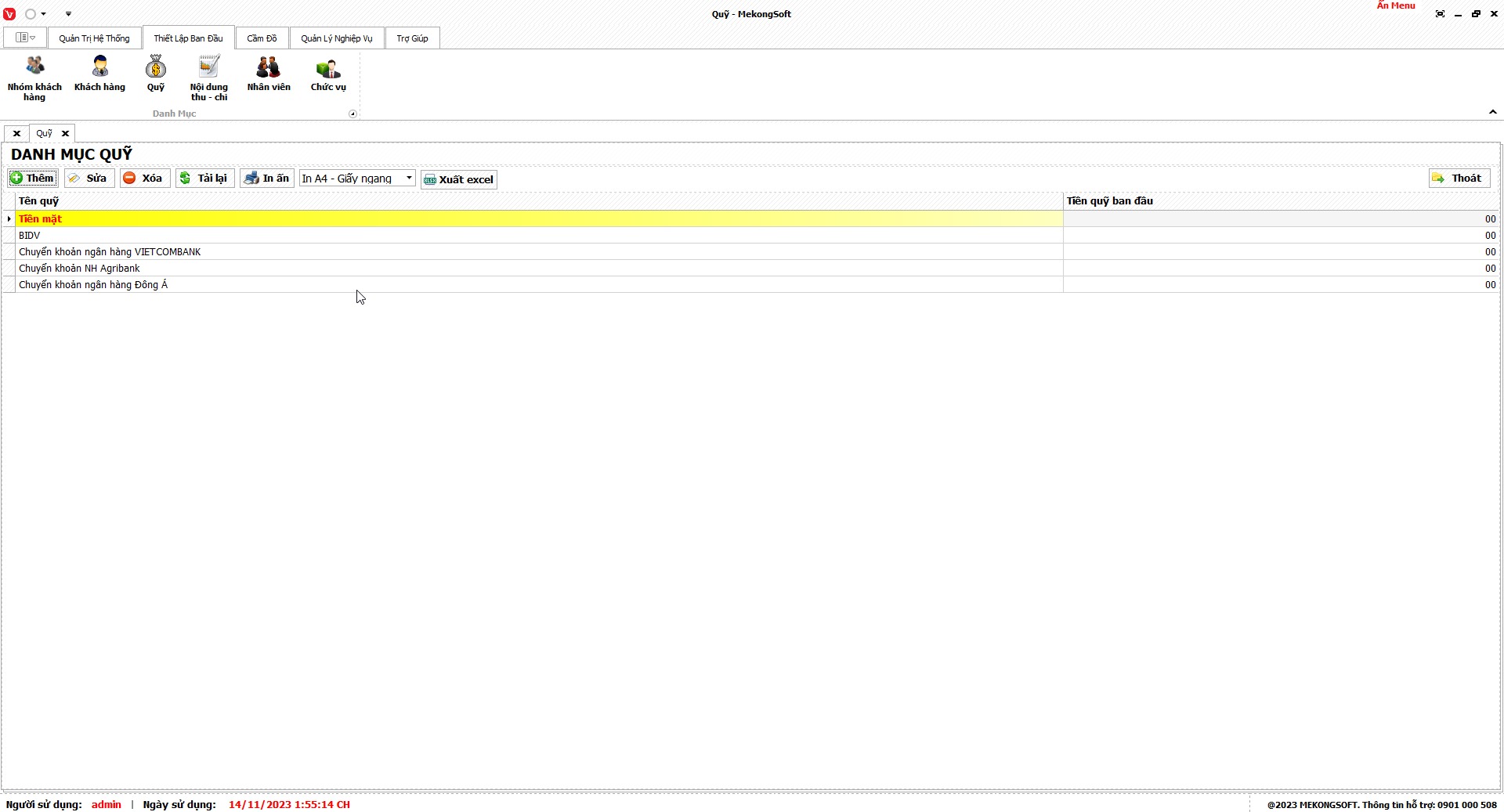
Task: Select the Thiết Lập Ban Đầu tab
Action: coord(188,38)
